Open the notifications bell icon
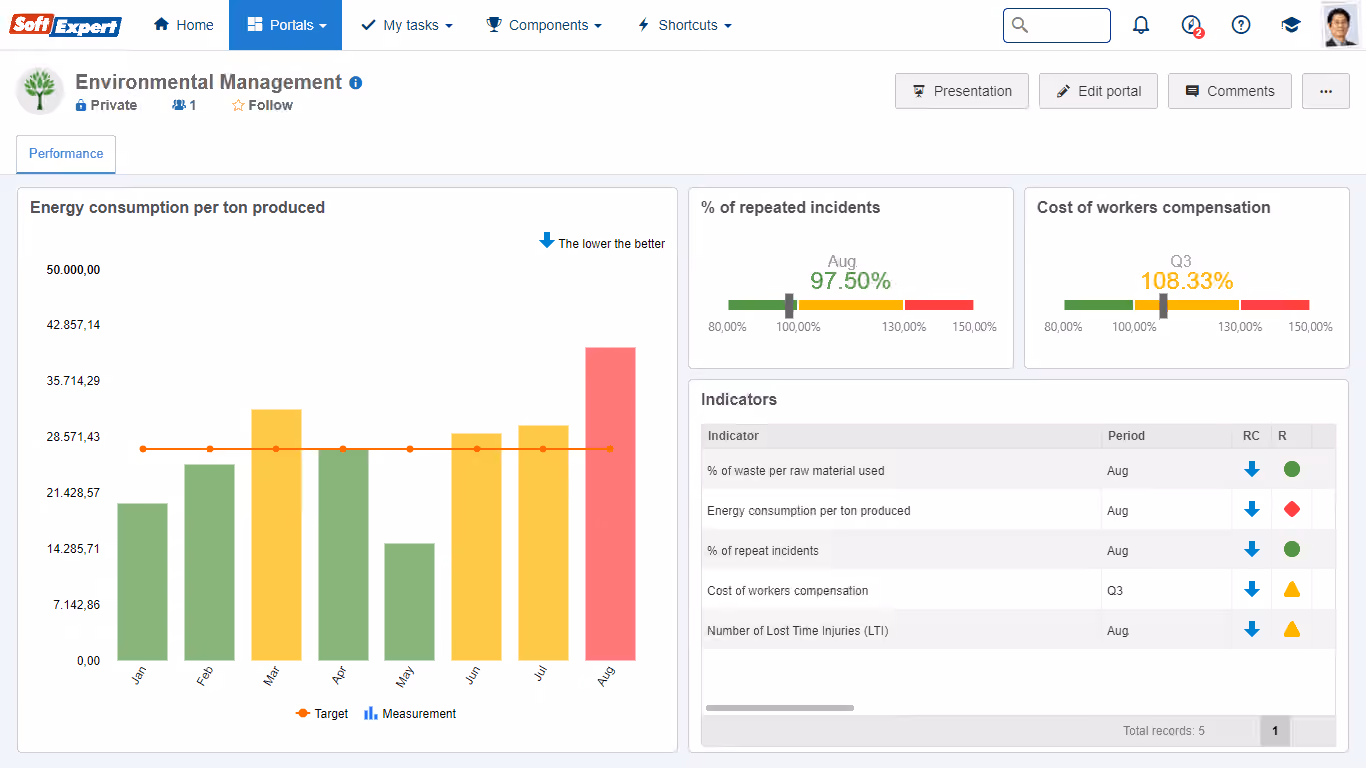 pos(1141,25)
